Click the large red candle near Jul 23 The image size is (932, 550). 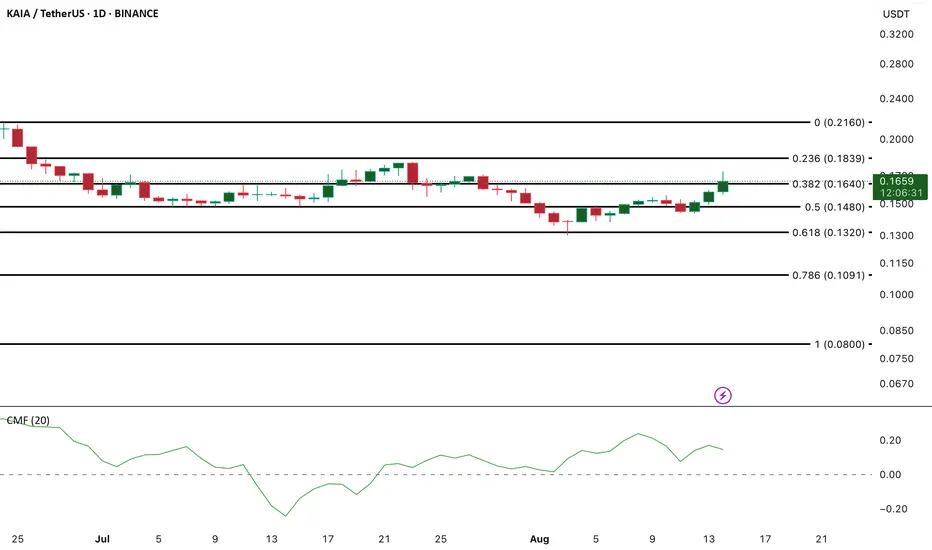413,174
